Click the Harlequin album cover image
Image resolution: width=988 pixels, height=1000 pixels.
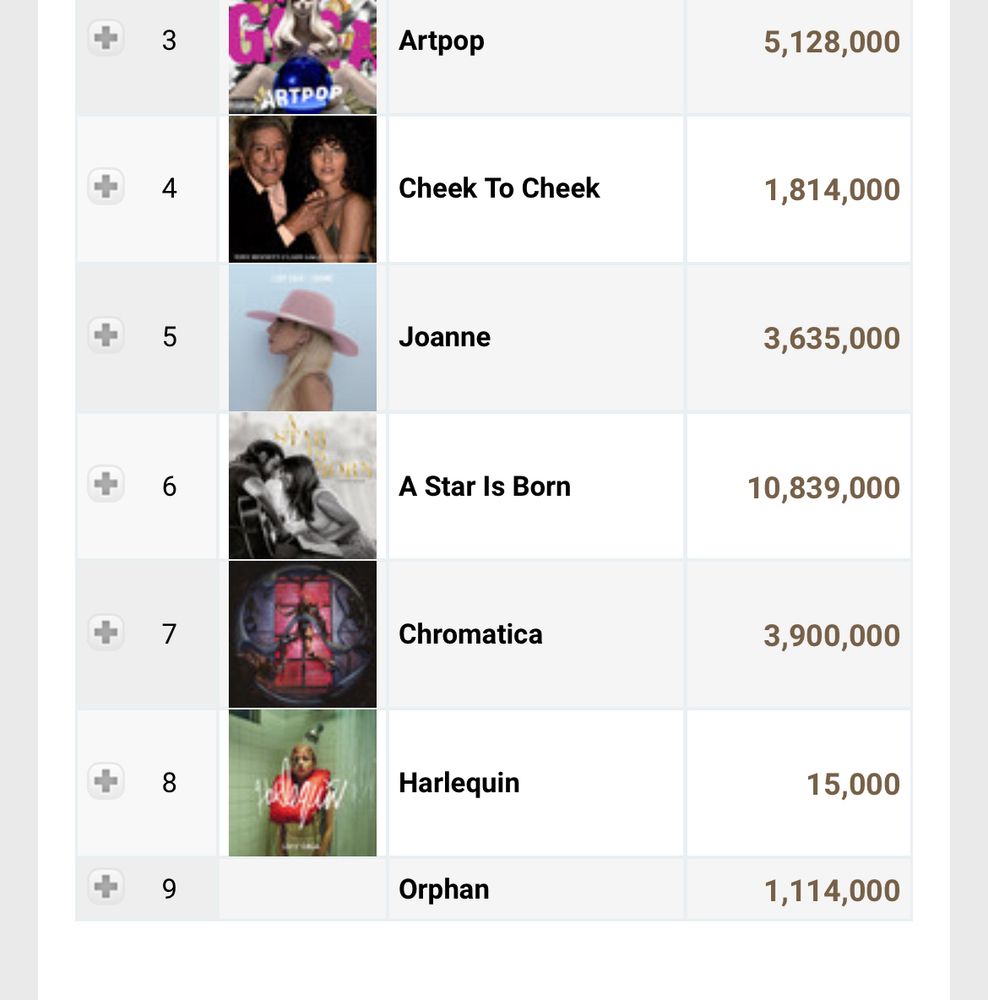click(302, 782)
